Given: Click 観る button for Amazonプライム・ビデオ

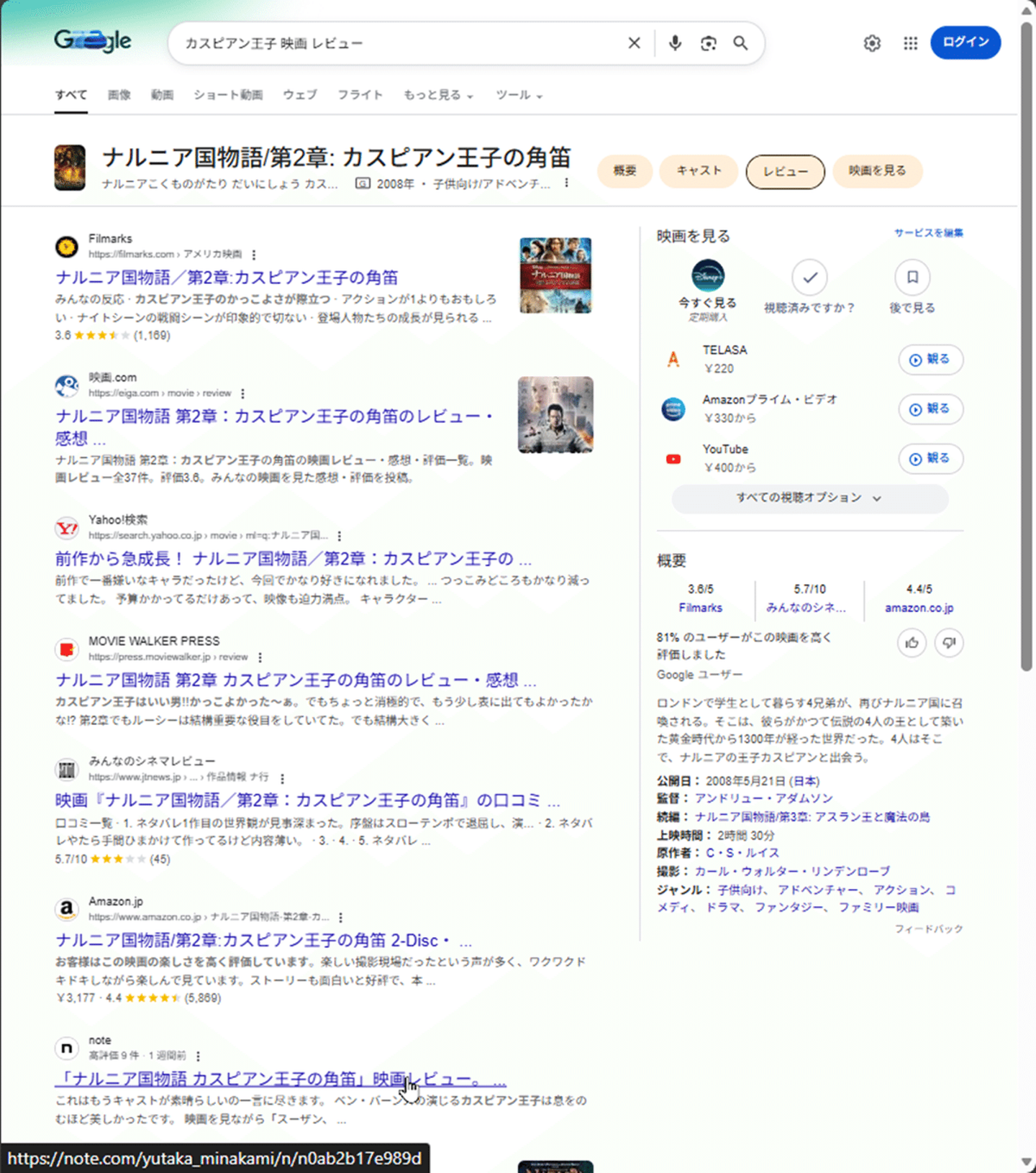Looking at the screenshot, I should pyautogui.click(x=930, y=409).
